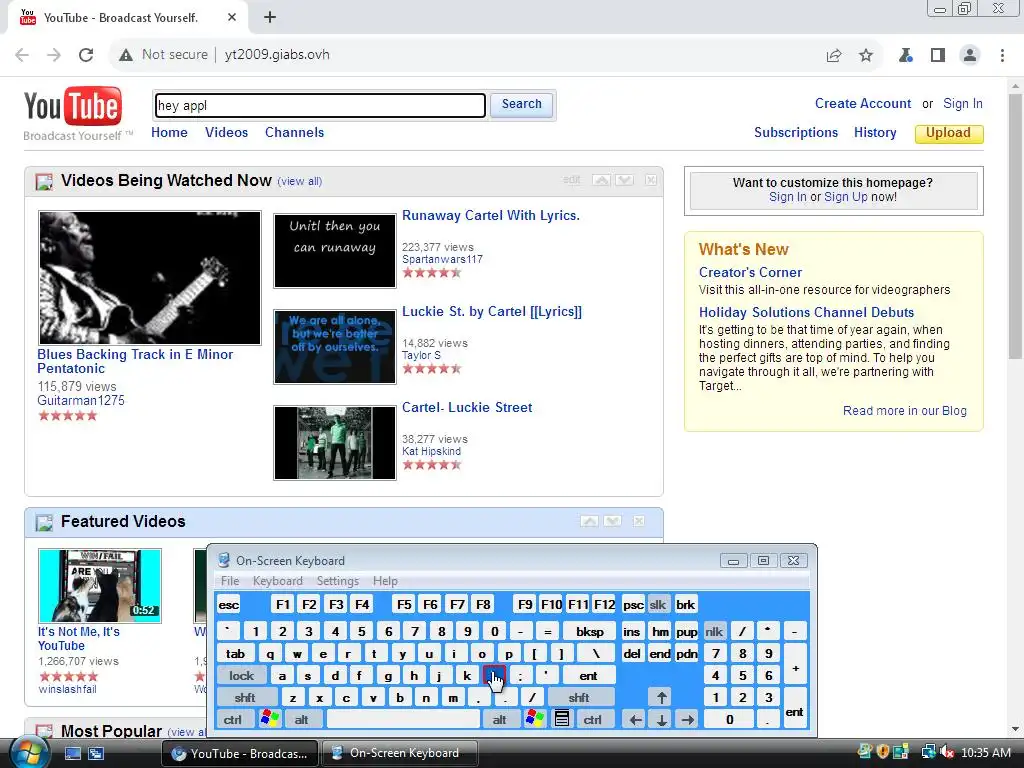Screen dimensions: 1024x768
Task: Open Runaway Cartel With Lyrics video link
Action: point(491,216)
